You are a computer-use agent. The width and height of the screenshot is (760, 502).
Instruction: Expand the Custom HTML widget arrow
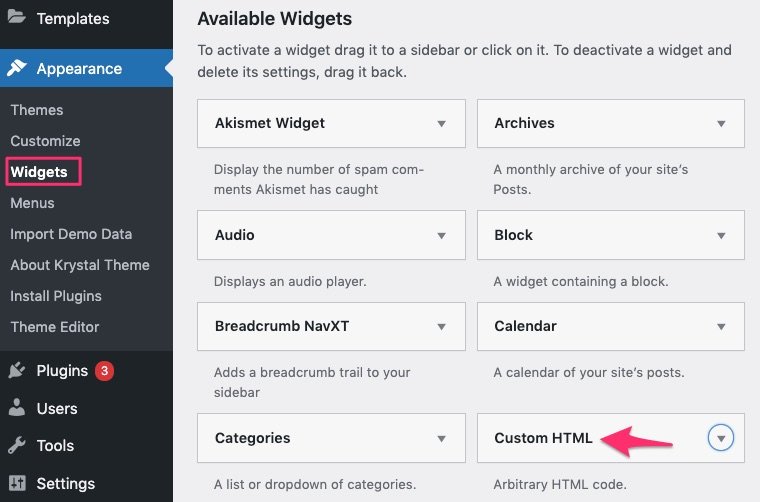721,438
